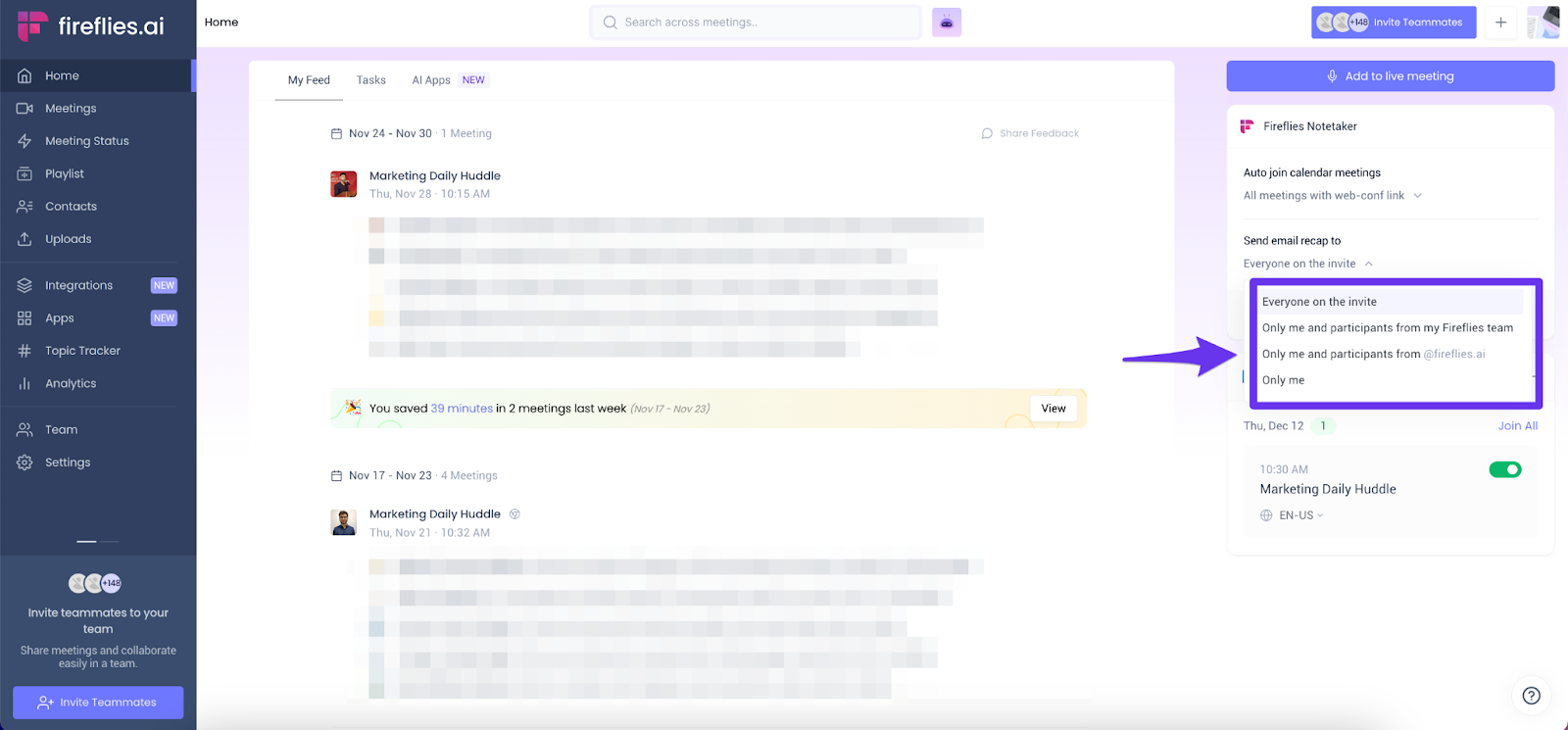
Task: Open Settings from sidebar
Action: click(97, 462)
